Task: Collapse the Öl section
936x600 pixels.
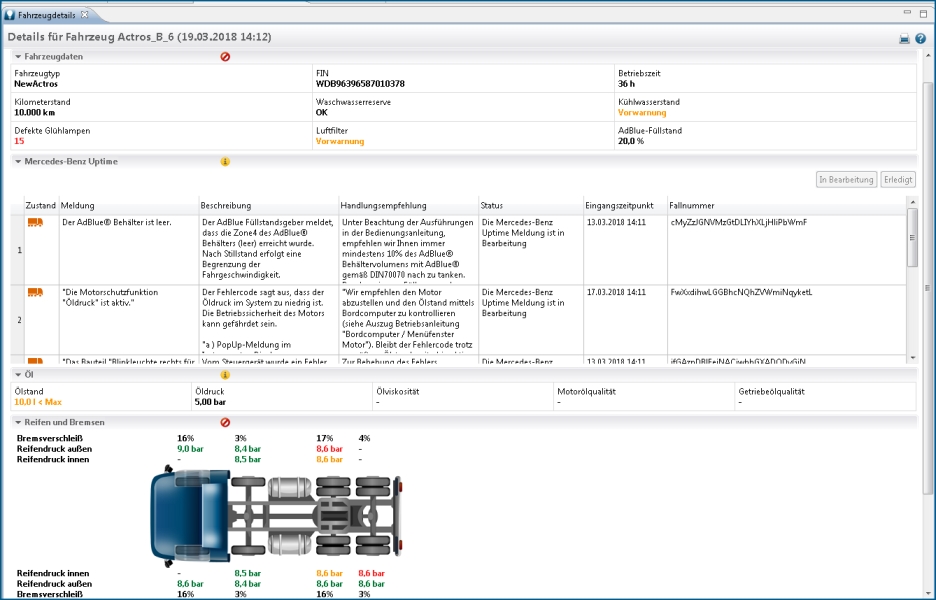Action: click(x=18, y=375)
